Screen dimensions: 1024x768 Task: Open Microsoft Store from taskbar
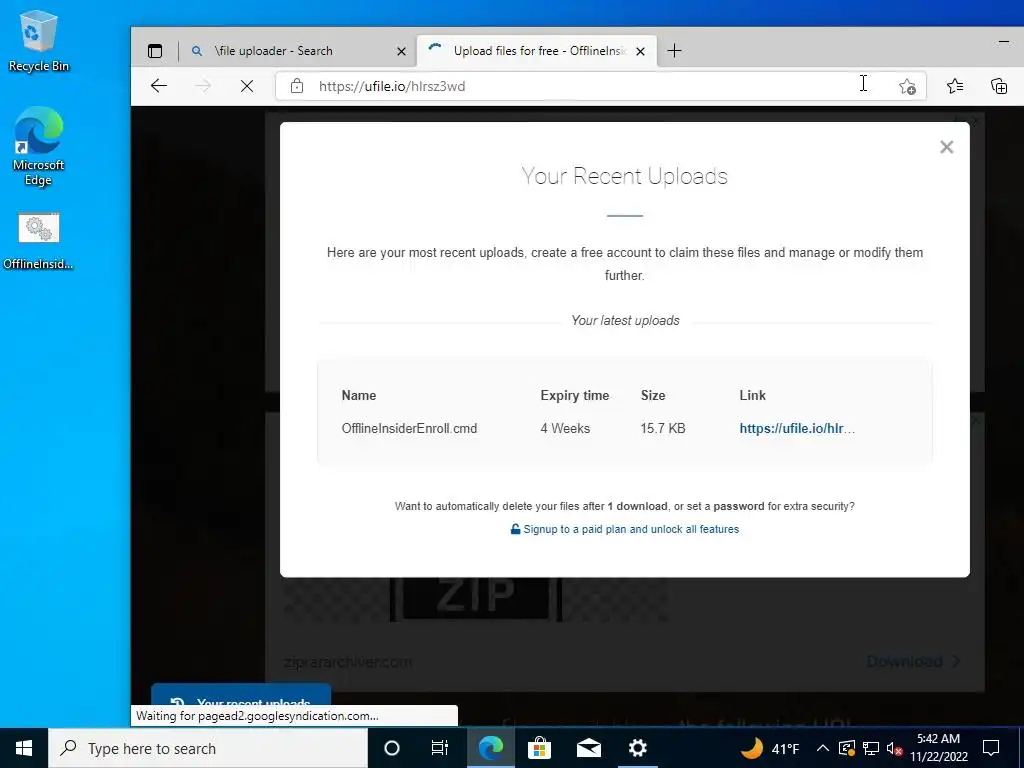[539, 748]
